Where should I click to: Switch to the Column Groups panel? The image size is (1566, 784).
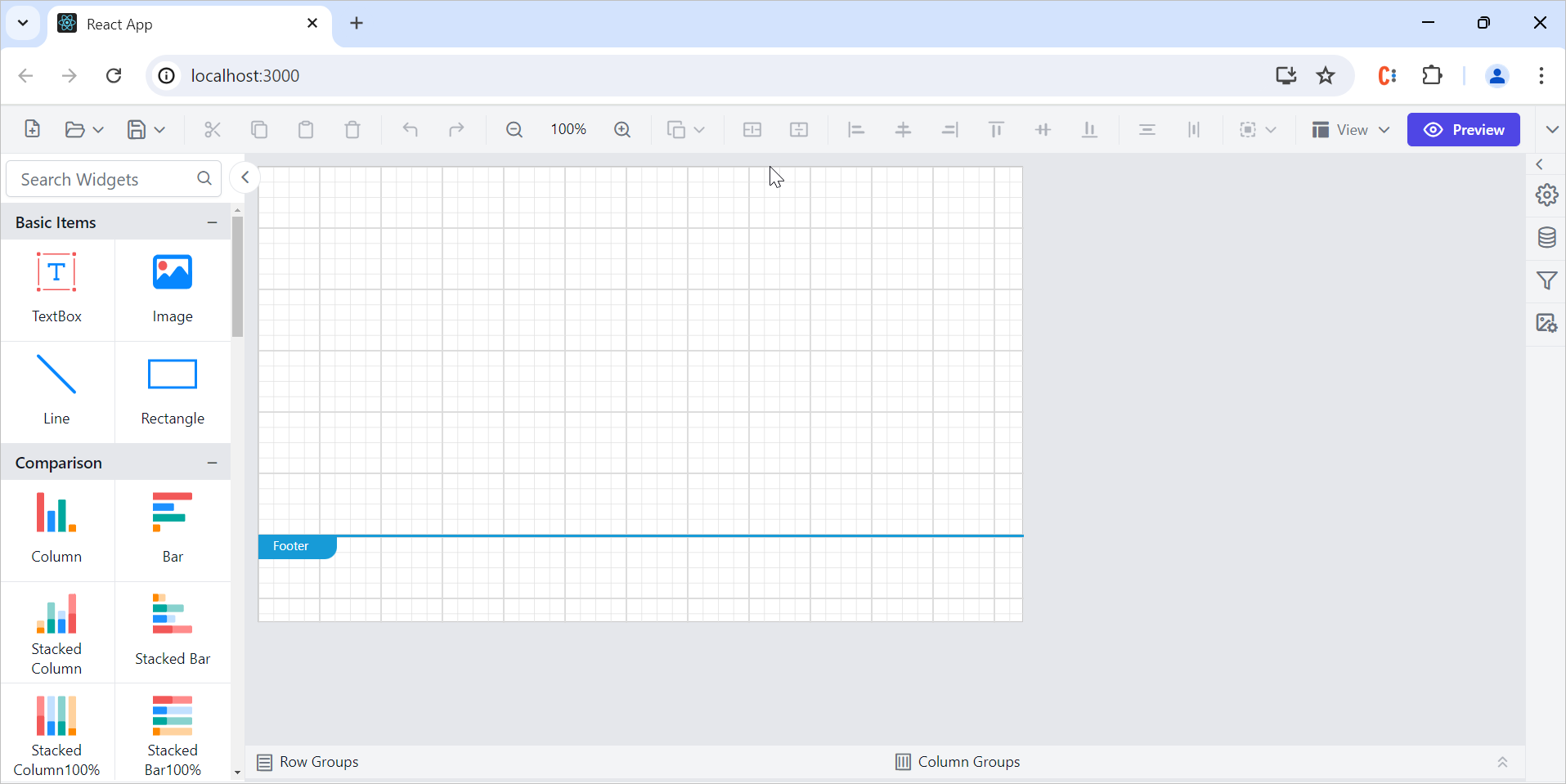tap(958, 762)
